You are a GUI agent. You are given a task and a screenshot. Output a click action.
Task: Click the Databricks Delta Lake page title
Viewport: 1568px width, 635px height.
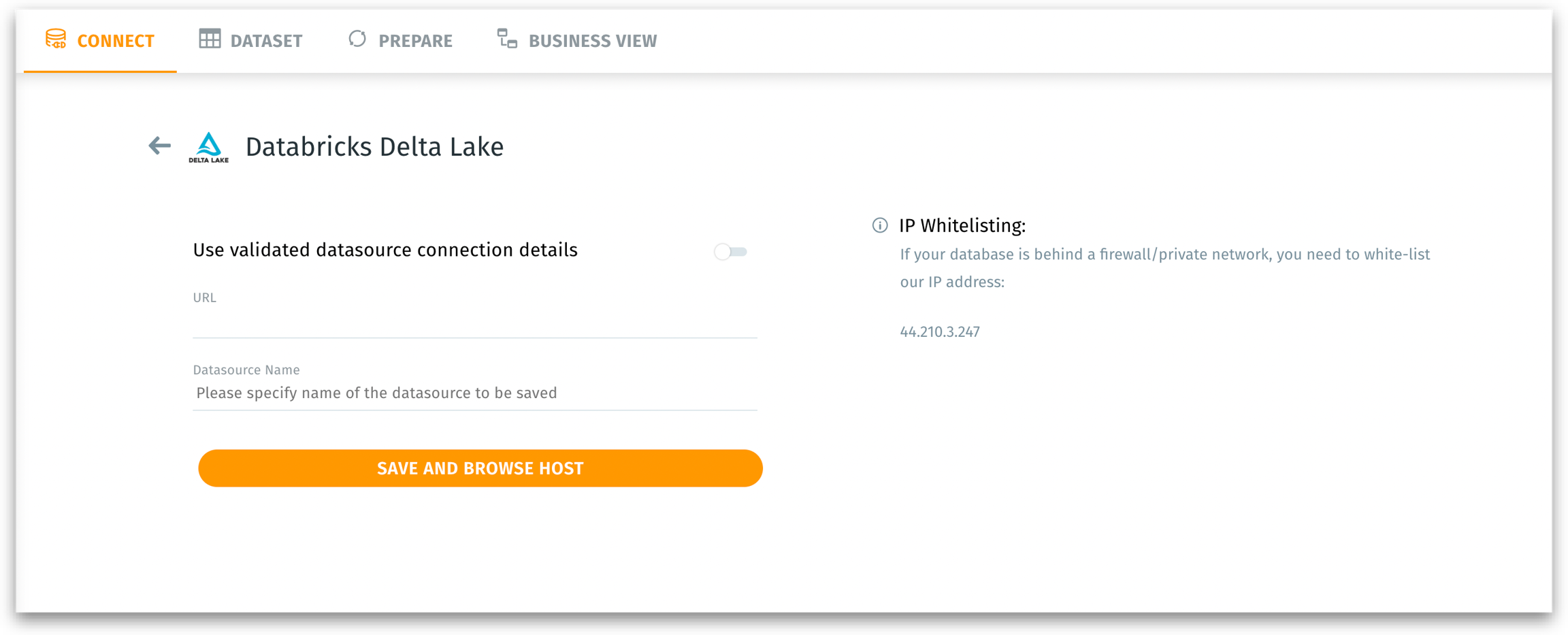tap(374, 147)
